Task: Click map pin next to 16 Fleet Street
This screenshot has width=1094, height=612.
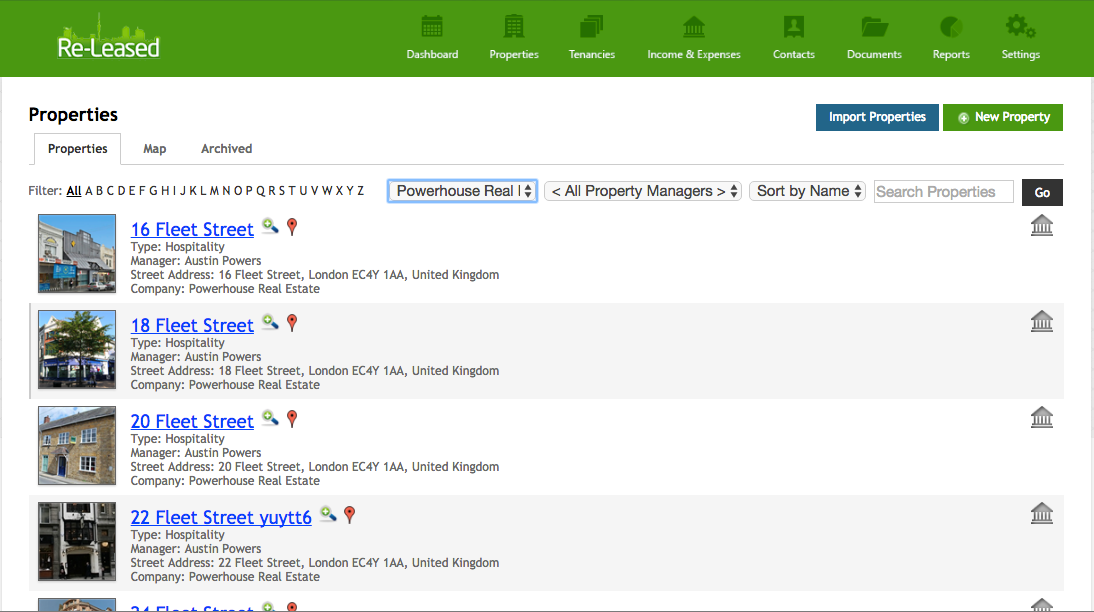Action: point(292,227)
